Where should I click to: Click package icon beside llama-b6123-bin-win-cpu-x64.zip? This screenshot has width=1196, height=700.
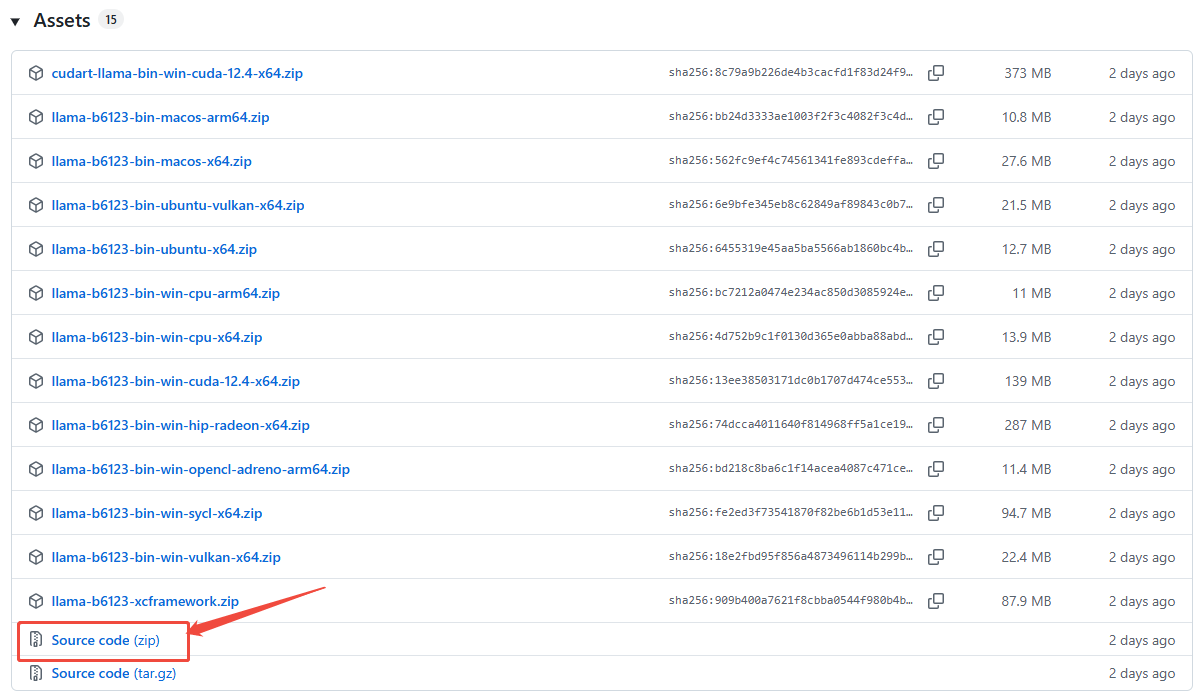pyautogui.click(x=36, y=337)
